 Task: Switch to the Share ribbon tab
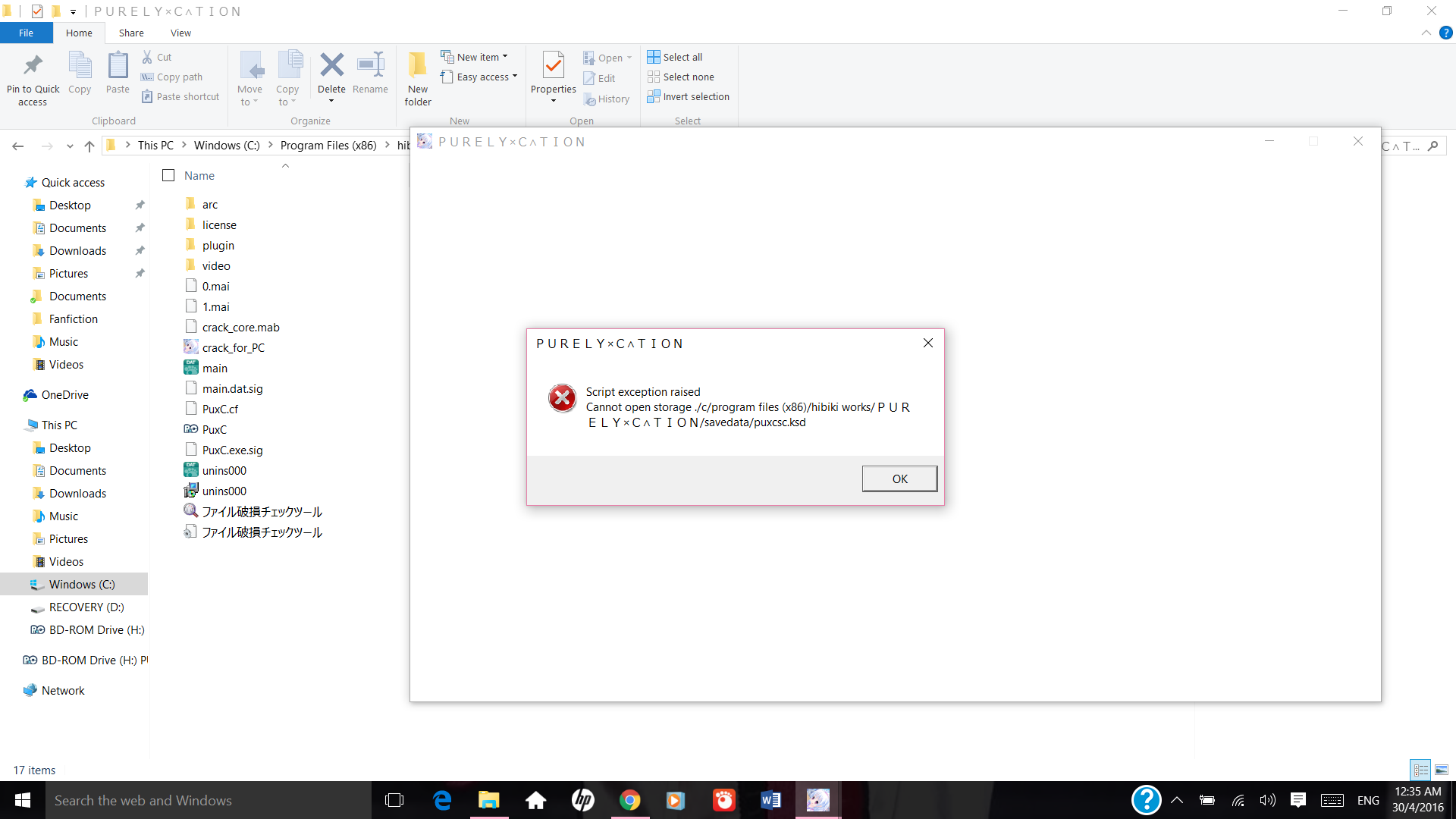(x=131, y=33)
